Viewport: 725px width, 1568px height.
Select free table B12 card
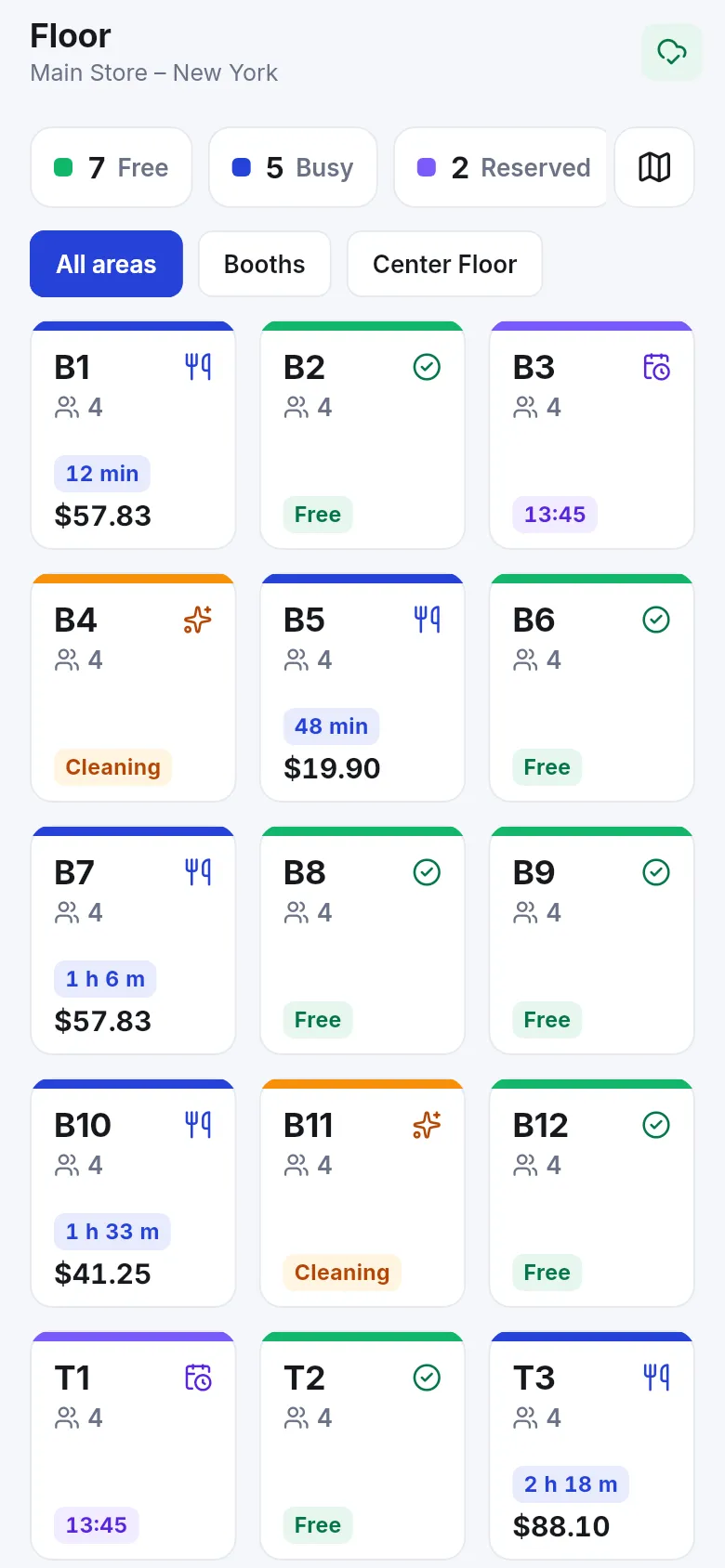tap(592, 1193)
